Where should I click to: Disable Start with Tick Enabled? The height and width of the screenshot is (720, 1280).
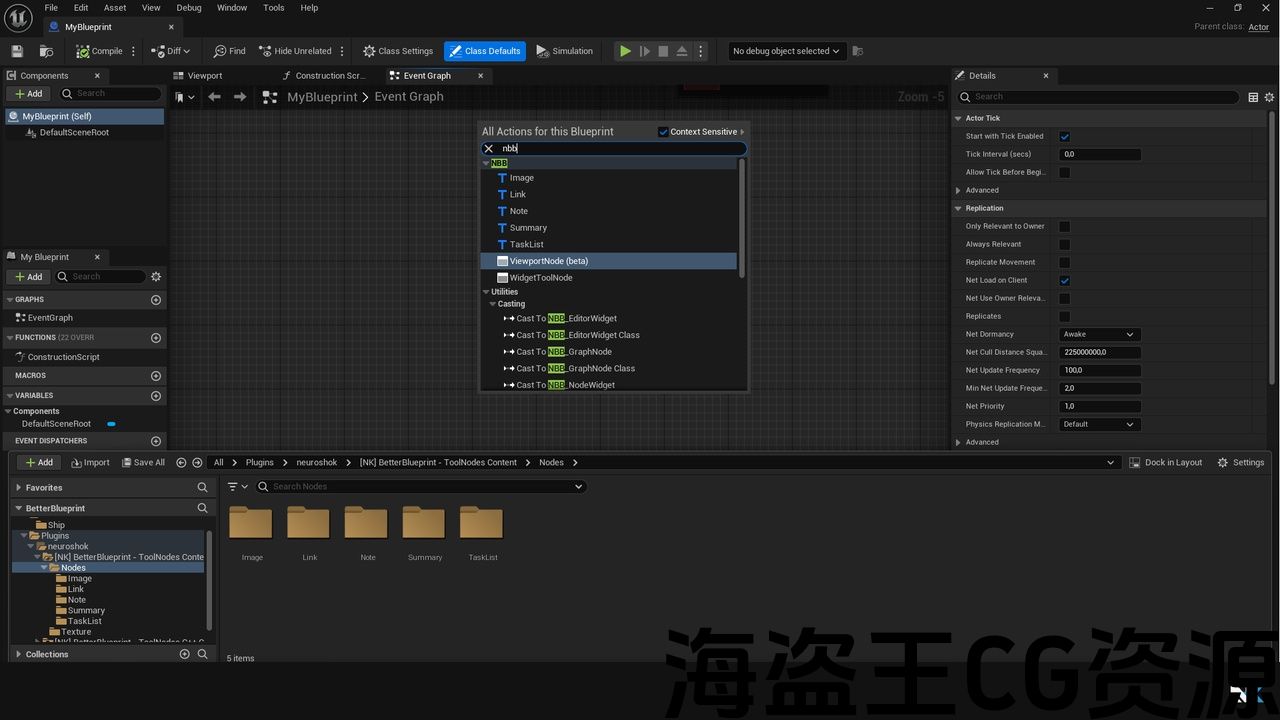coord(1064,137)
